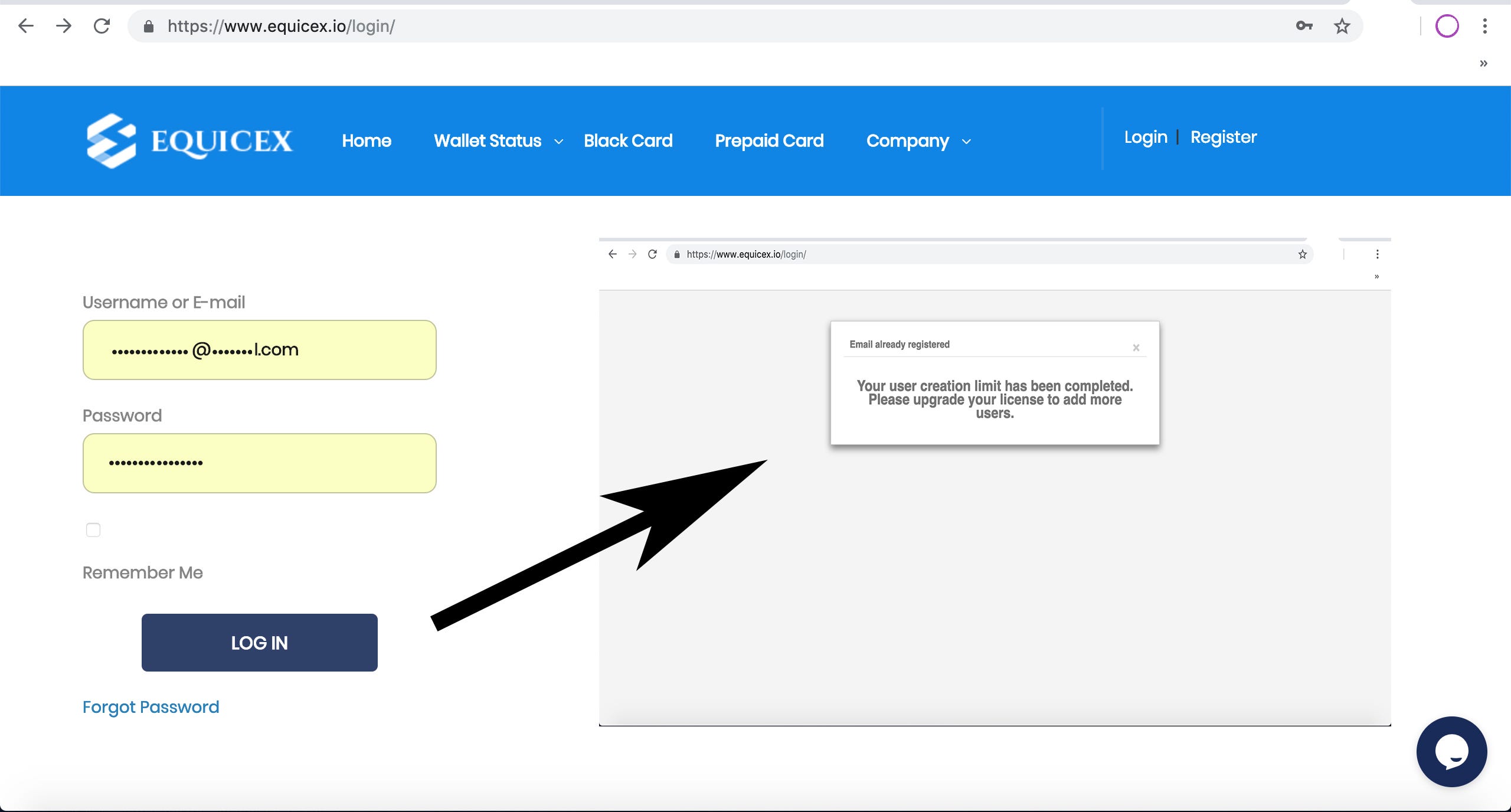This screenshot has height=812, width=1511.
Task: Click the Equicex logo
Action: pyautogui.click(x=189, y=140)
